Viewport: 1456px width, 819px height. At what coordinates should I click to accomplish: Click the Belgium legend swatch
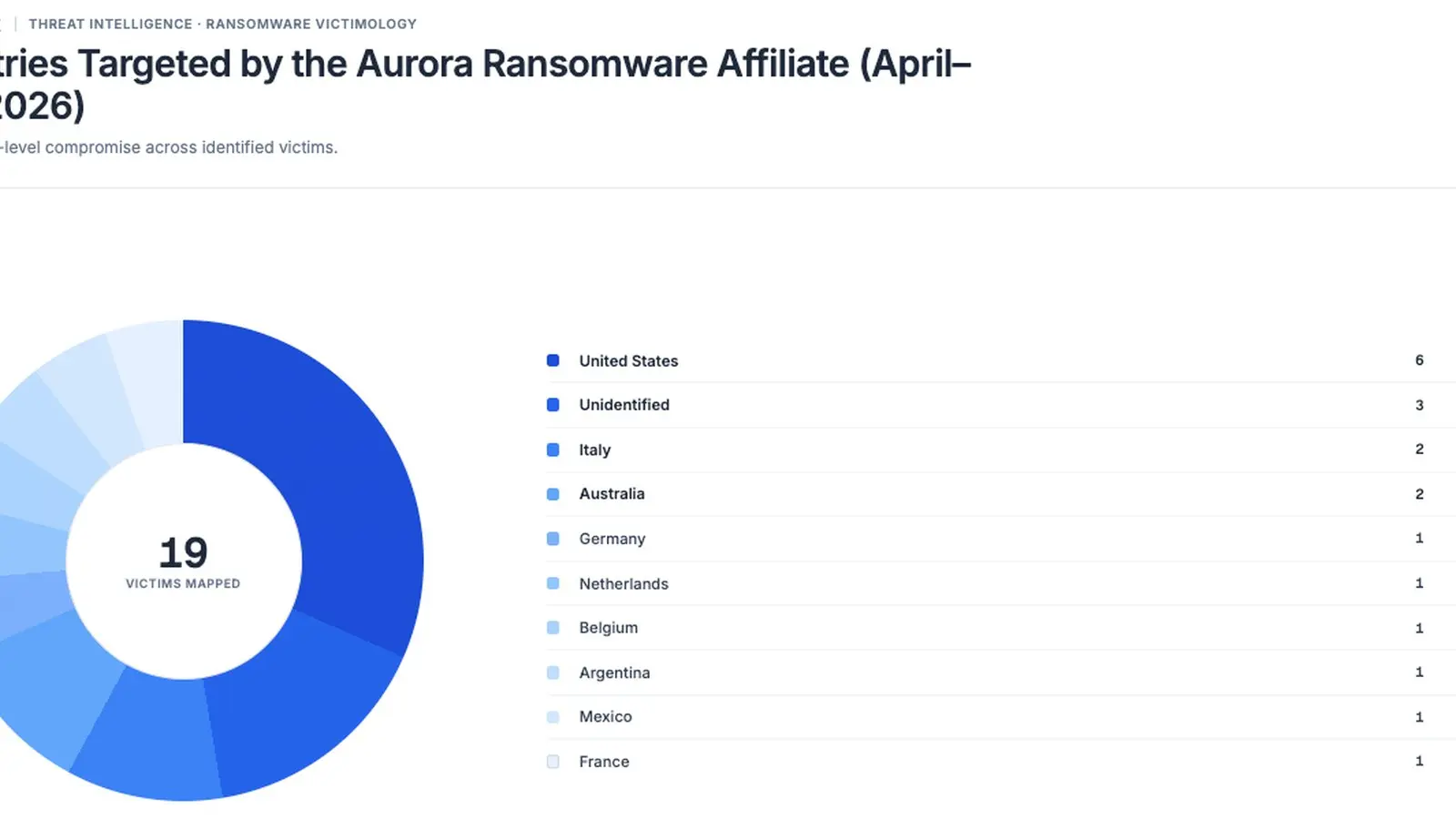[x=552, y=628]
